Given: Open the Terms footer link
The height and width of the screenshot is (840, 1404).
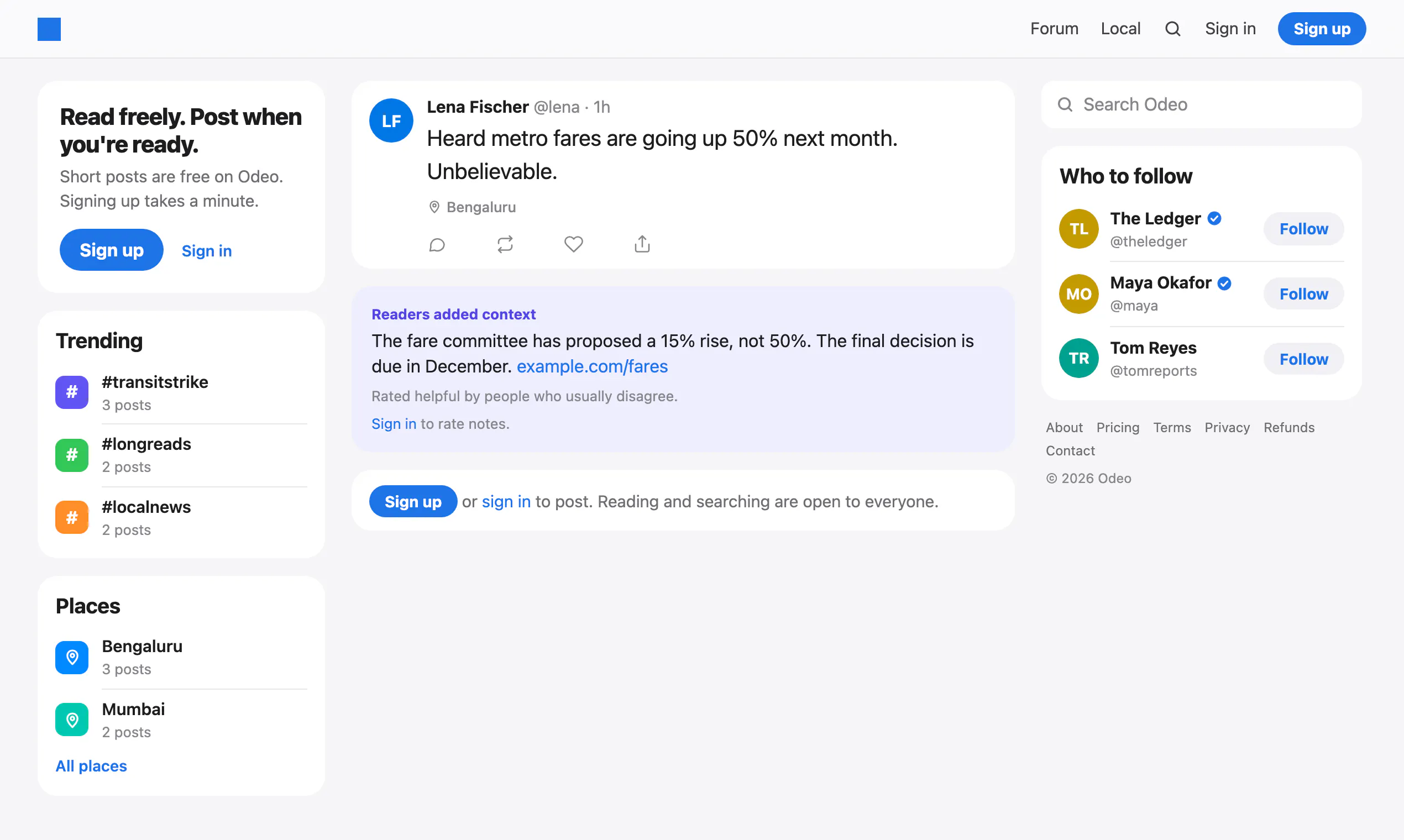Looking at the screenshot, I should click(1172, 427).
